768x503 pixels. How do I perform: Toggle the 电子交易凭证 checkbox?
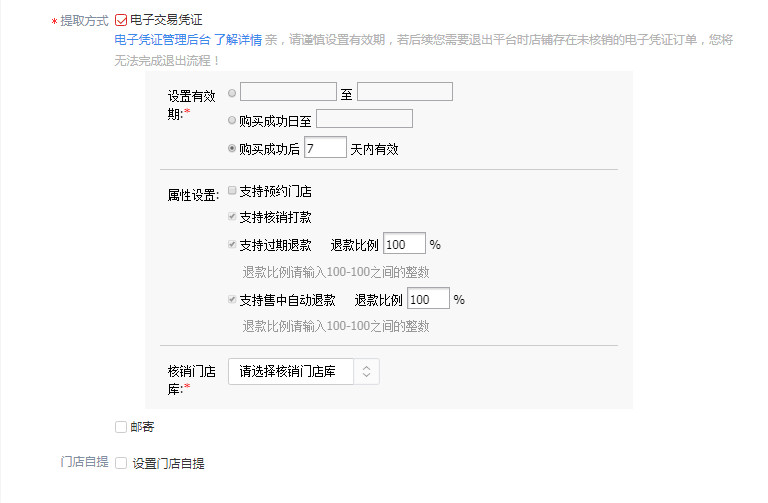pyautogui.click(x=121, y=19)
